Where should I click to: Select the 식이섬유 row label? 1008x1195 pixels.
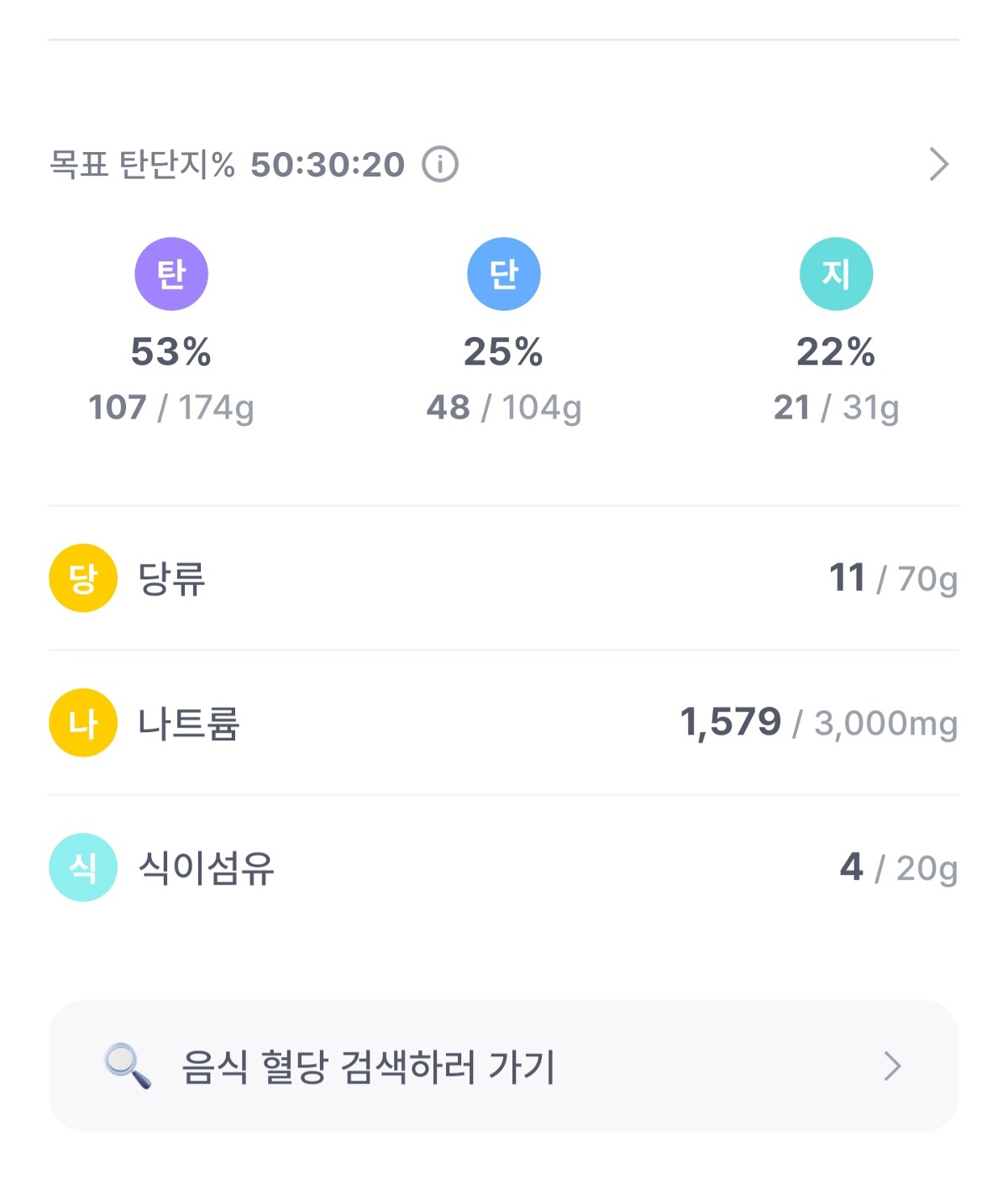206,868
